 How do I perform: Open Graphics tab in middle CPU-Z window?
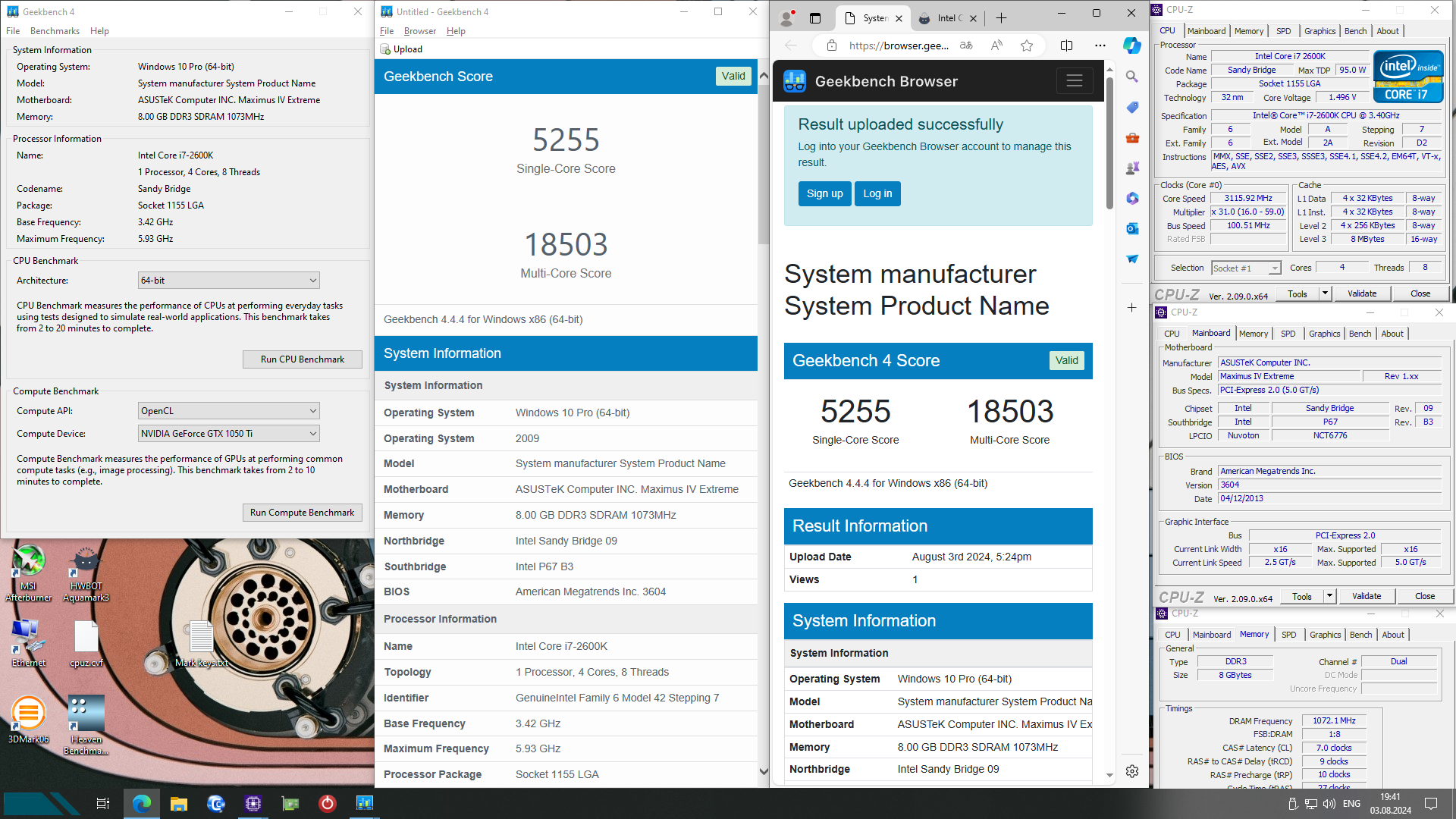(x=1324, y=334)
